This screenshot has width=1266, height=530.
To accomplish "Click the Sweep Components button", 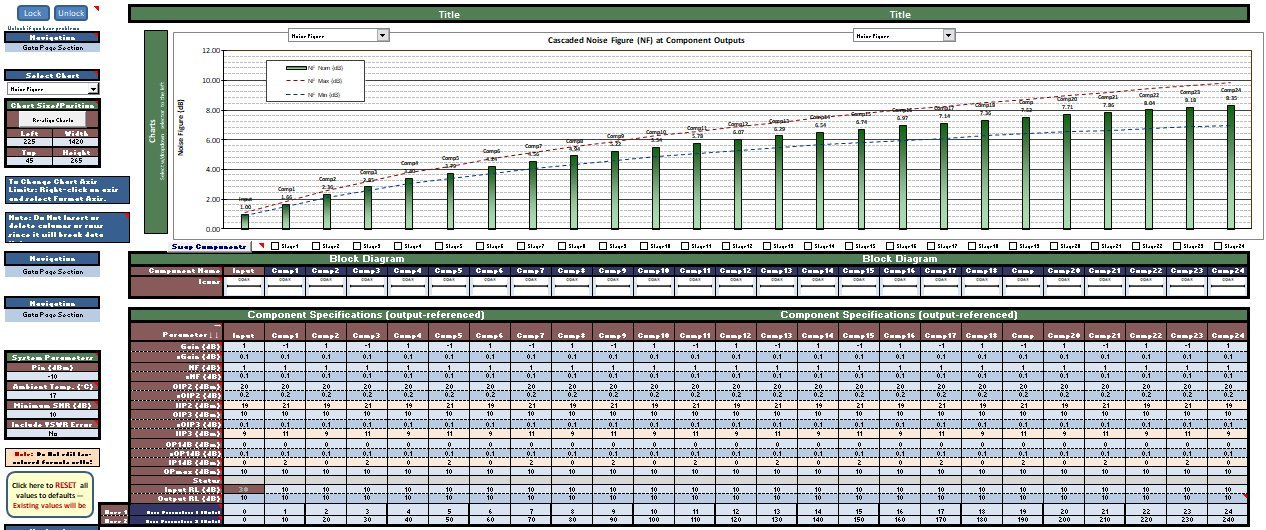I will (x=208, y=245).
